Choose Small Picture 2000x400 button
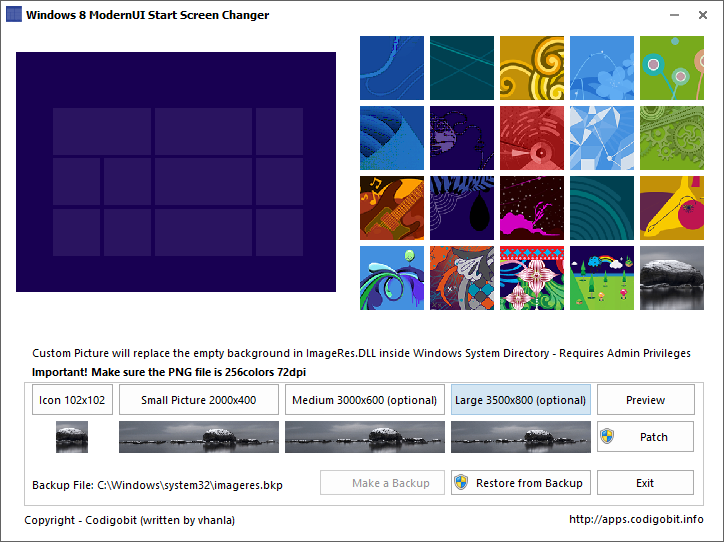This screenshot has height=542, width=724. point(199,400)
